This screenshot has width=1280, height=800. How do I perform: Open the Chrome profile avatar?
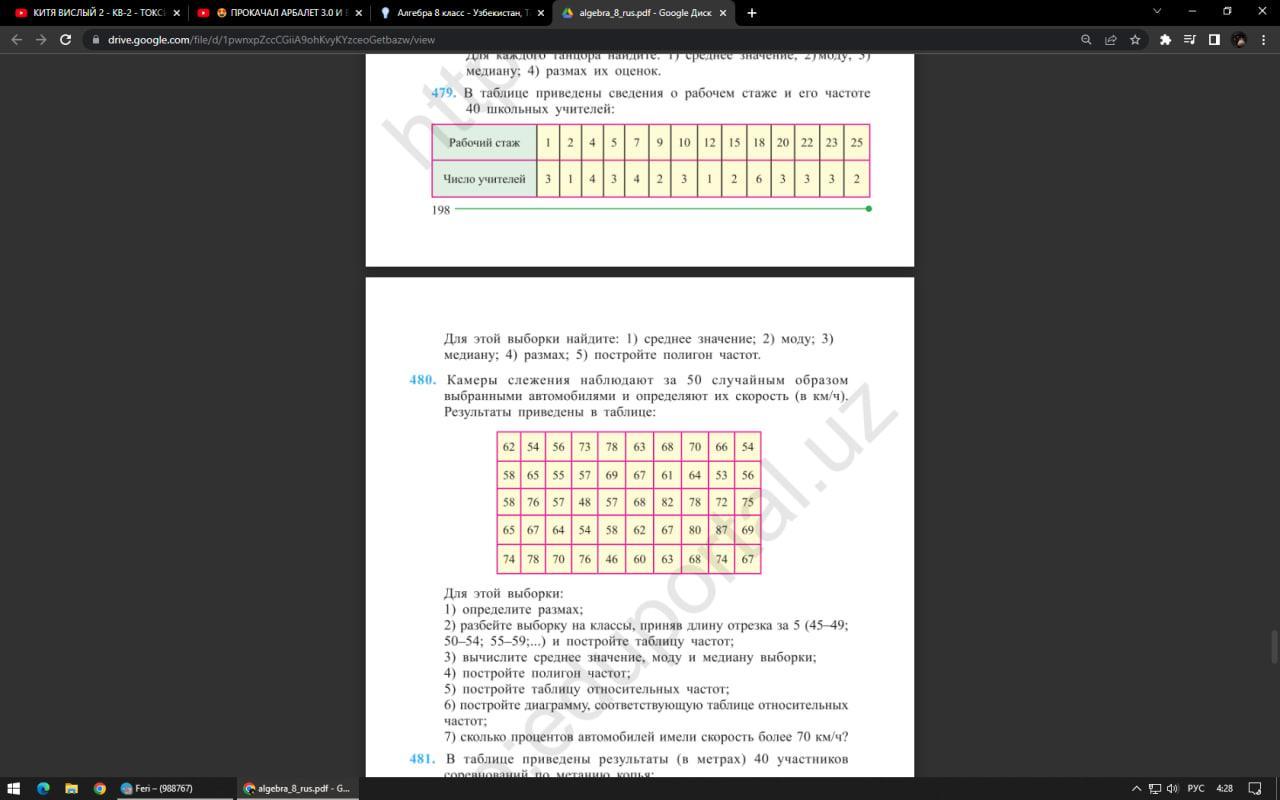click(x=1239, y=40)
